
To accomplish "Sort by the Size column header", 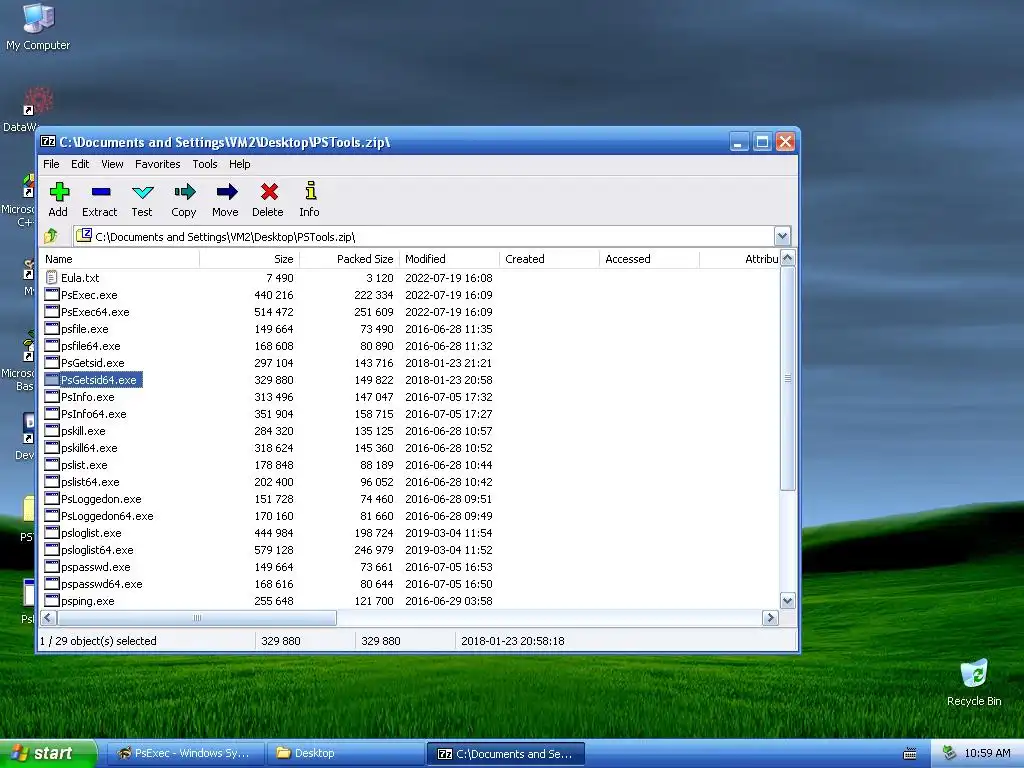I will (x=249, y=259).
